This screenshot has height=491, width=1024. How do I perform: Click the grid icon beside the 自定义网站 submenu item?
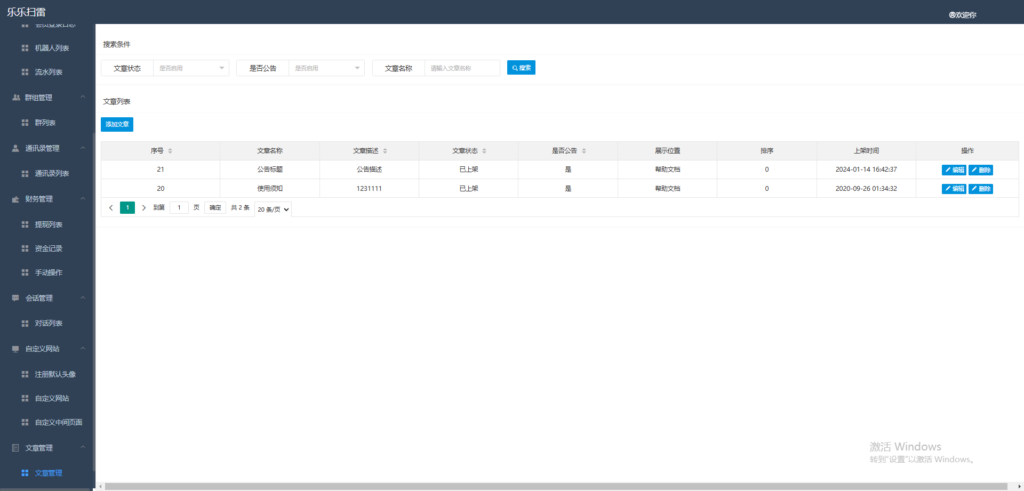click(25, 398)
